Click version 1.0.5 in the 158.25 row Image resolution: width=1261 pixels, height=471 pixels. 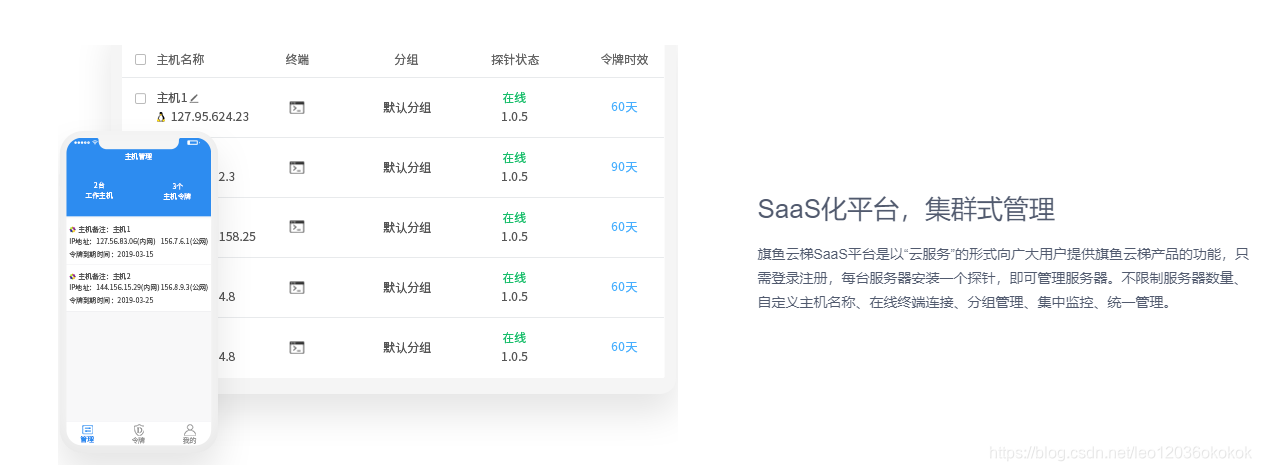point(514,237)
